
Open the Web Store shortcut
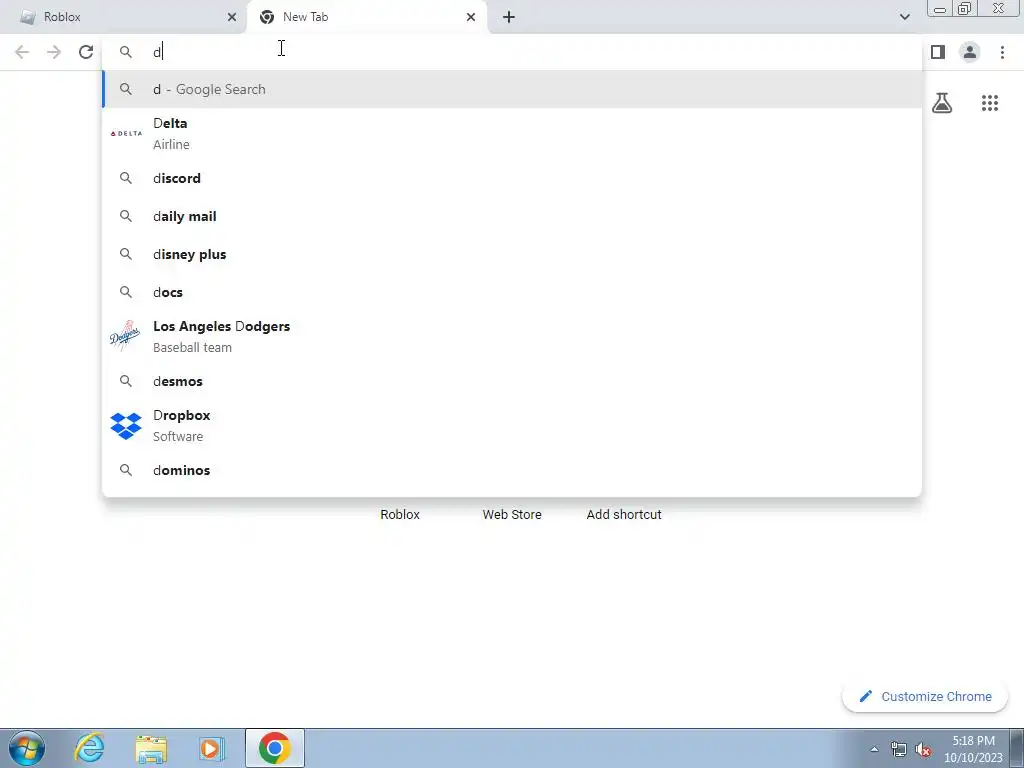(512, 515)
